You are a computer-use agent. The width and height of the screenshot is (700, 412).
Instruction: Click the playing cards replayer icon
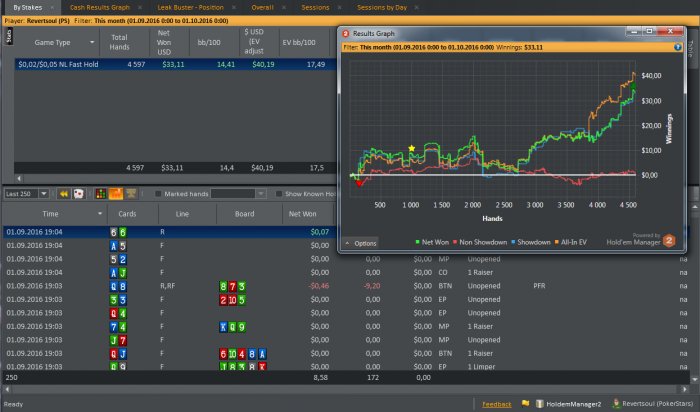click(x=81, y=193)
